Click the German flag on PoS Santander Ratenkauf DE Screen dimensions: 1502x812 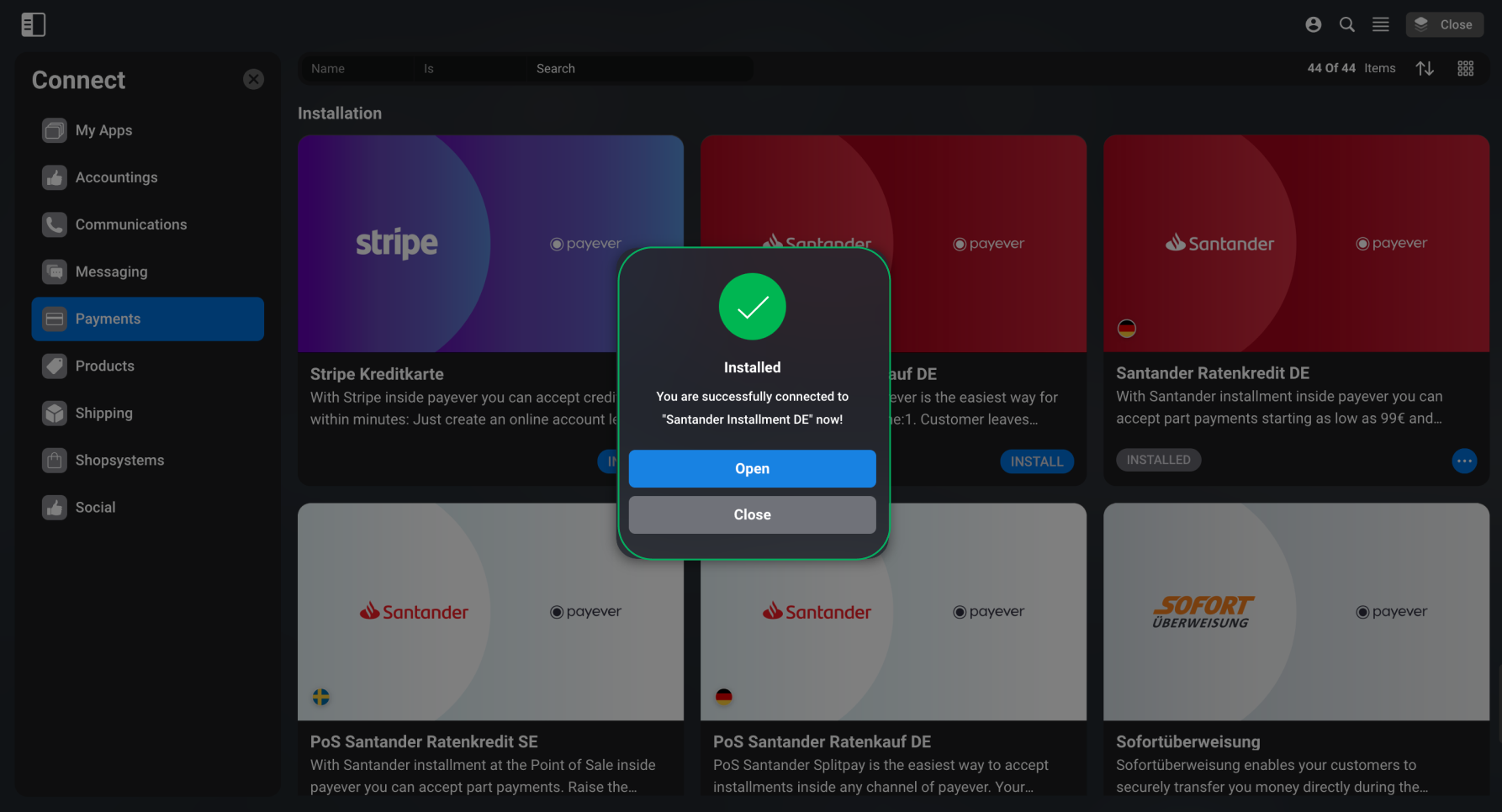click(x=724, y=696)
